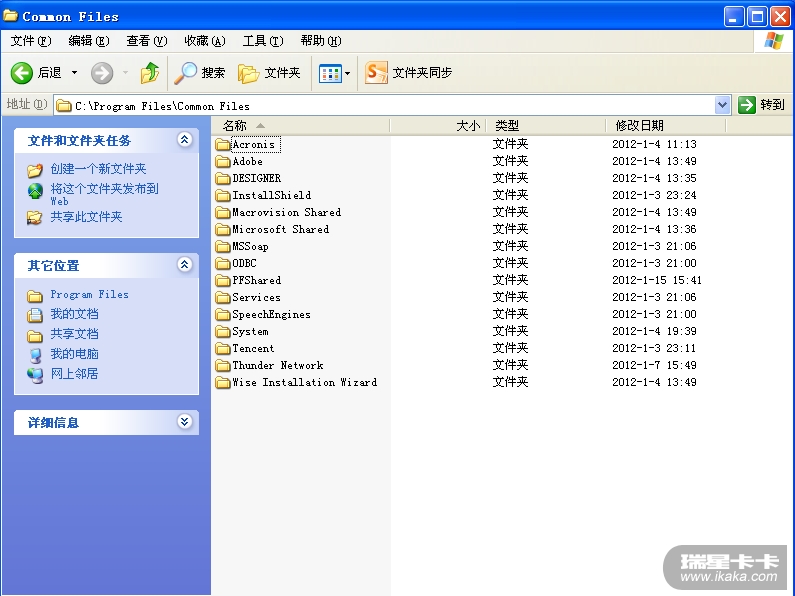Select the ODBC folder icon
Image resolution: width=795 pixels, height=596 pixels.
click(x=223, y=264)
